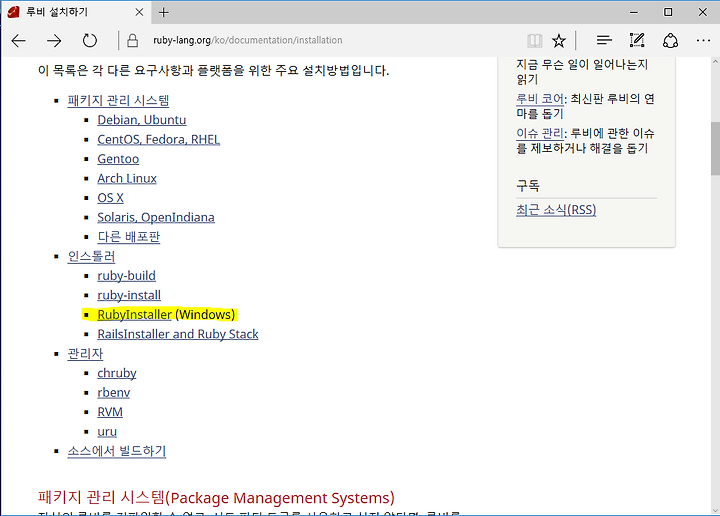
Task: Add page to favorites star
Action: point(559,40)
